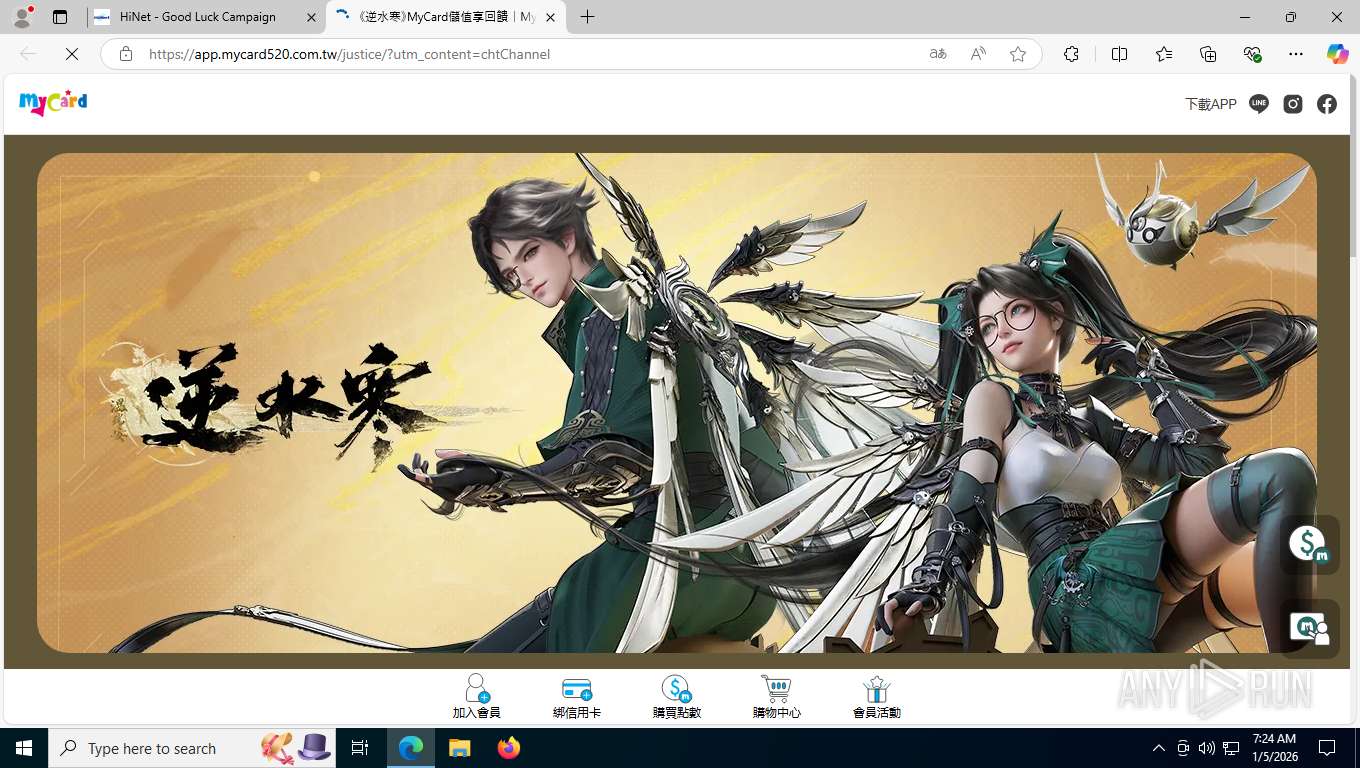Screen dimensions: 1360x768
Task: Click the address bar URL
Action: (x=349, y=54)
